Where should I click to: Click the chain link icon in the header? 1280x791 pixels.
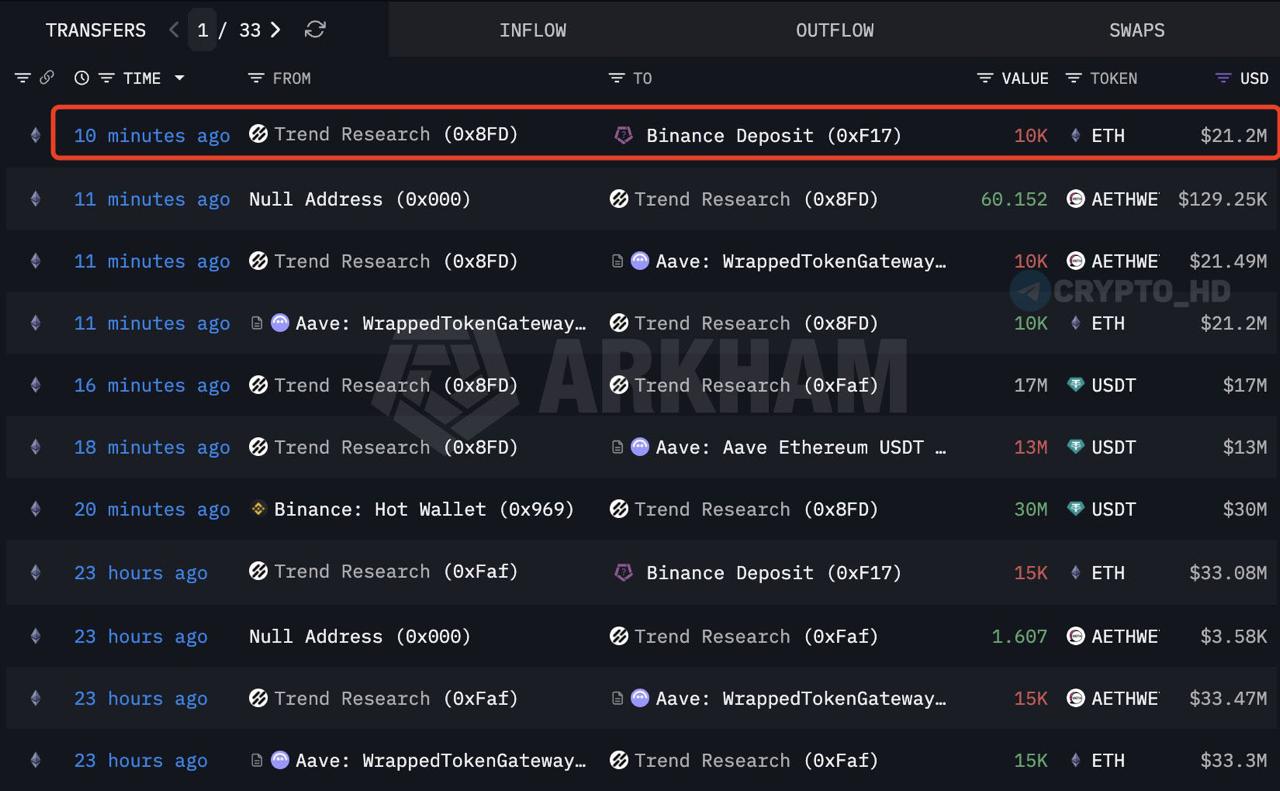click(47, 77)
